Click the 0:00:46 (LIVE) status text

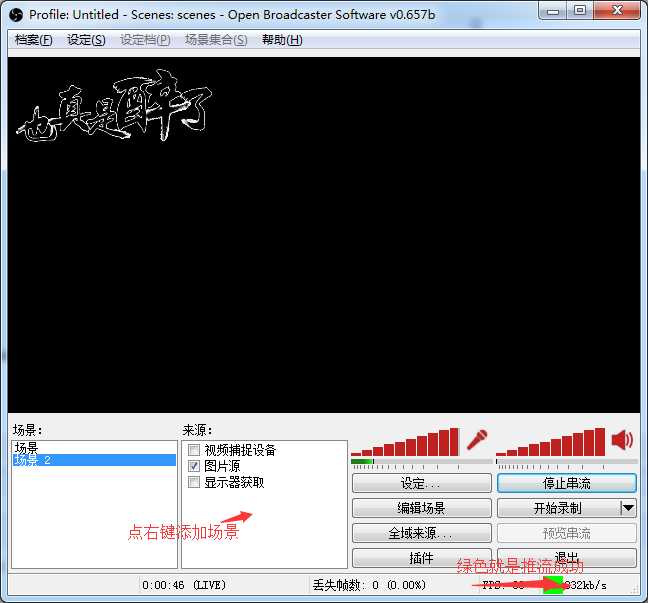[184, 585]
